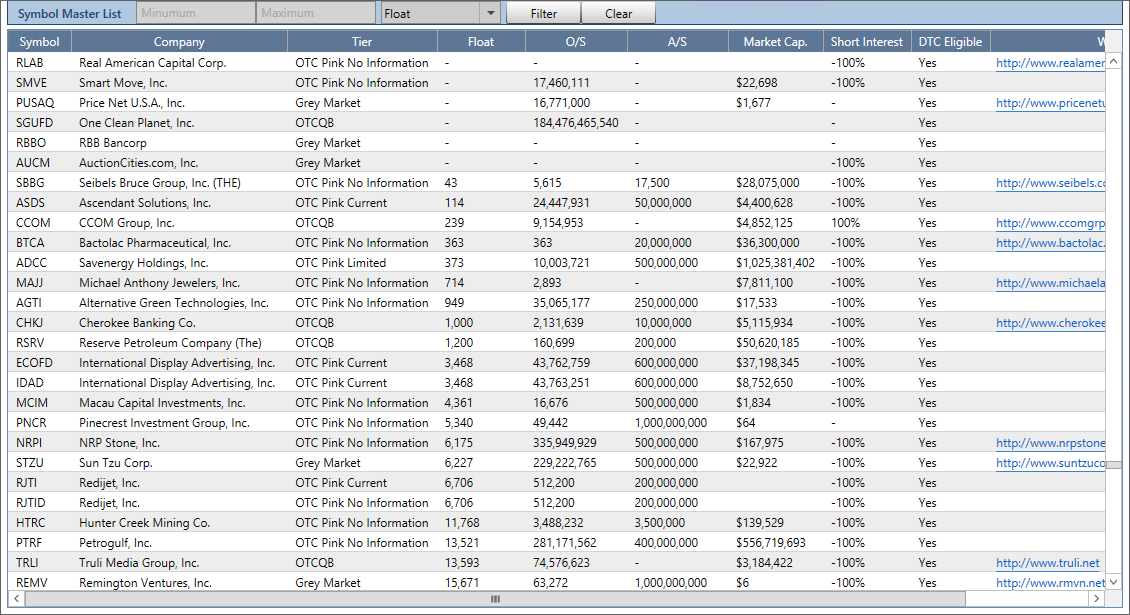
Task: Open the bactolac website link for BTCA
Action: [1050, 243]
